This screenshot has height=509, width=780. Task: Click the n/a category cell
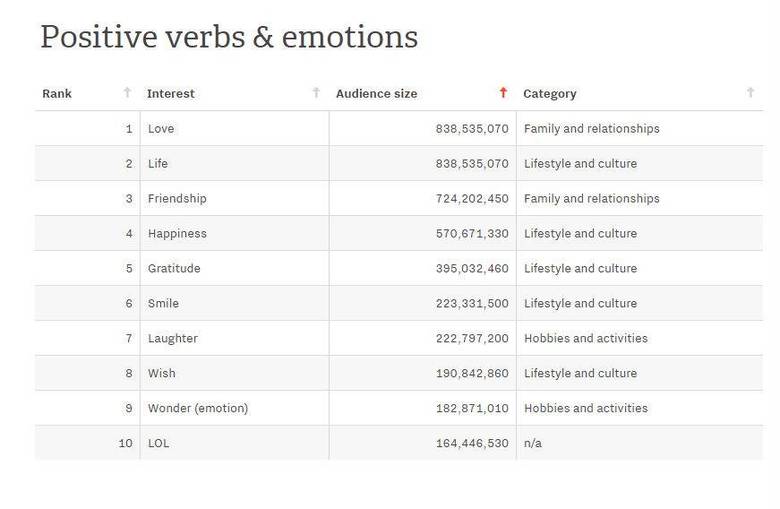533,444
